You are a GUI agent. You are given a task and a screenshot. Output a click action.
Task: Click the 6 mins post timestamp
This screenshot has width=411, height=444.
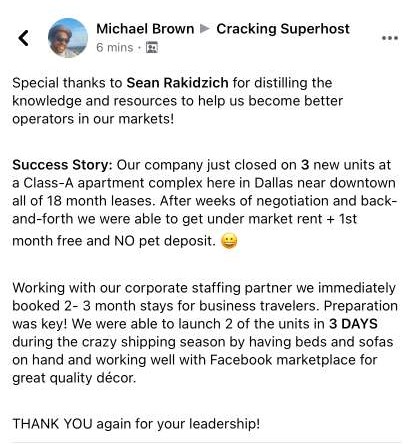pyautogui.click(x=114, y=48)
